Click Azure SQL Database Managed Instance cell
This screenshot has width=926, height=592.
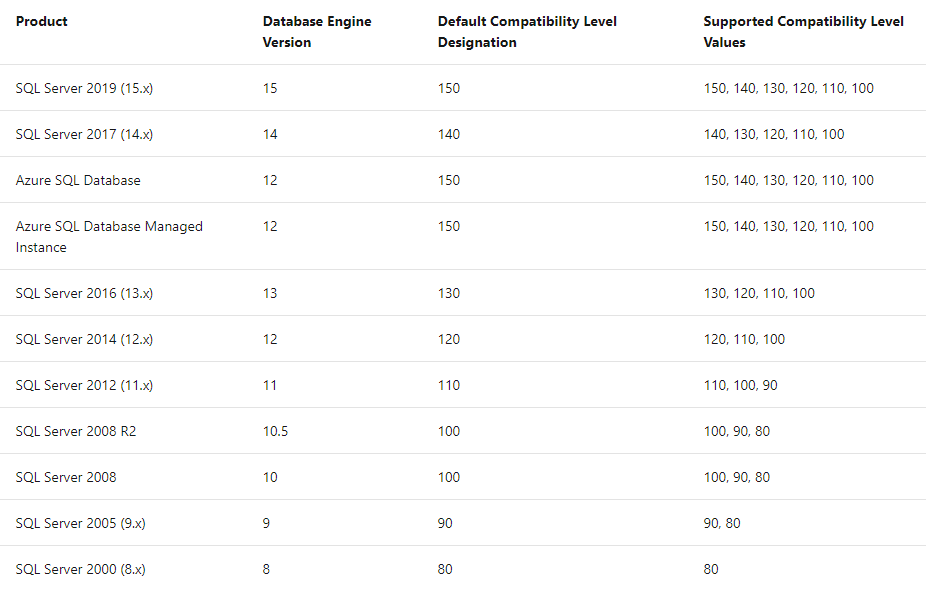pyautogui.click(x=109, y=236)
